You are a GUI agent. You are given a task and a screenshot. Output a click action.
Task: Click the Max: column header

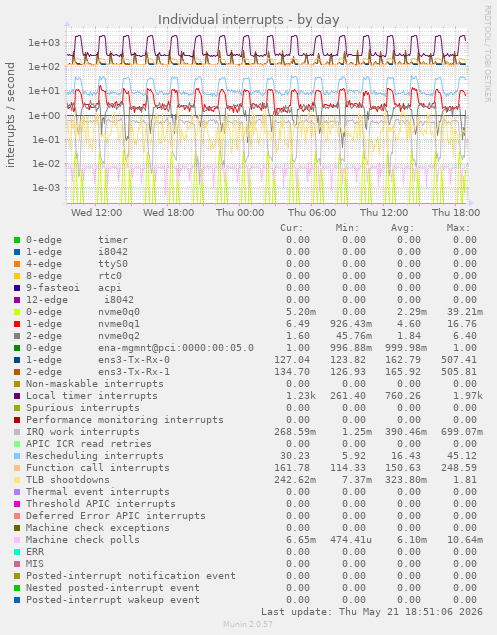(x=459, y=228)
